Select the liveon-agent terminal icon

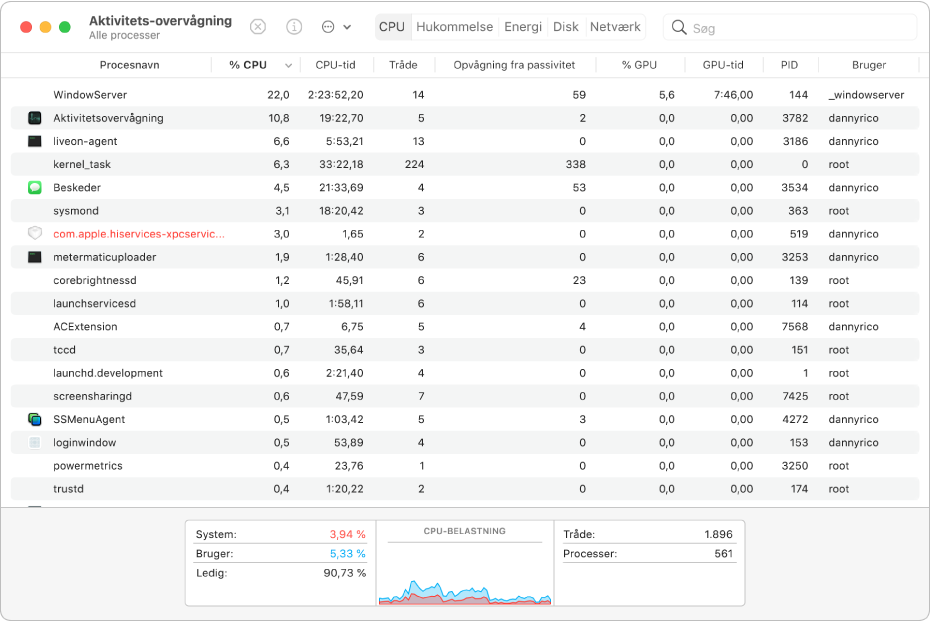point(35,141)
